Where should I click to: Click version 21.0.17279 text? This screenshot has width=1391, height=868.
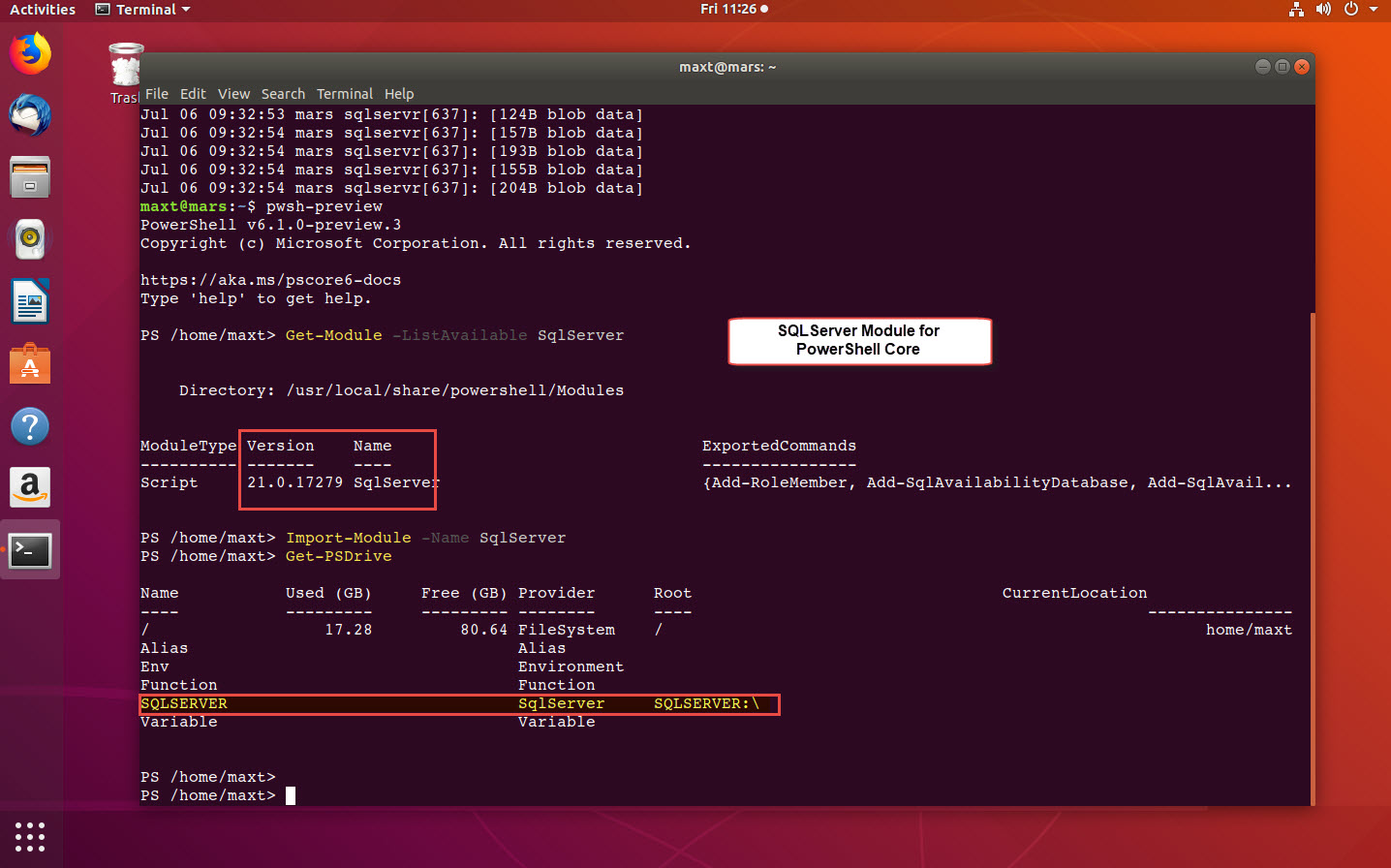pyautogui.click(x=294, y=482)
